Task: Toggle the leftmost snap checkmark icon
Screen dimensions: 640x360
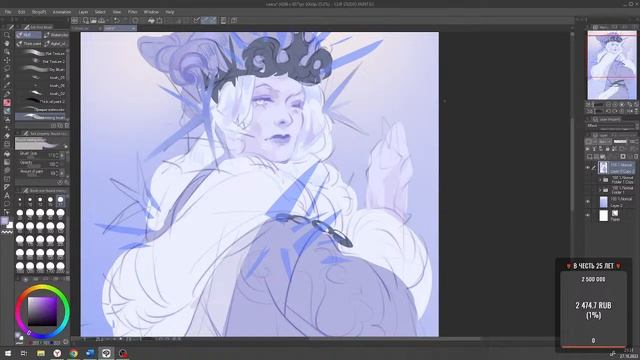Action: point(197,20)
